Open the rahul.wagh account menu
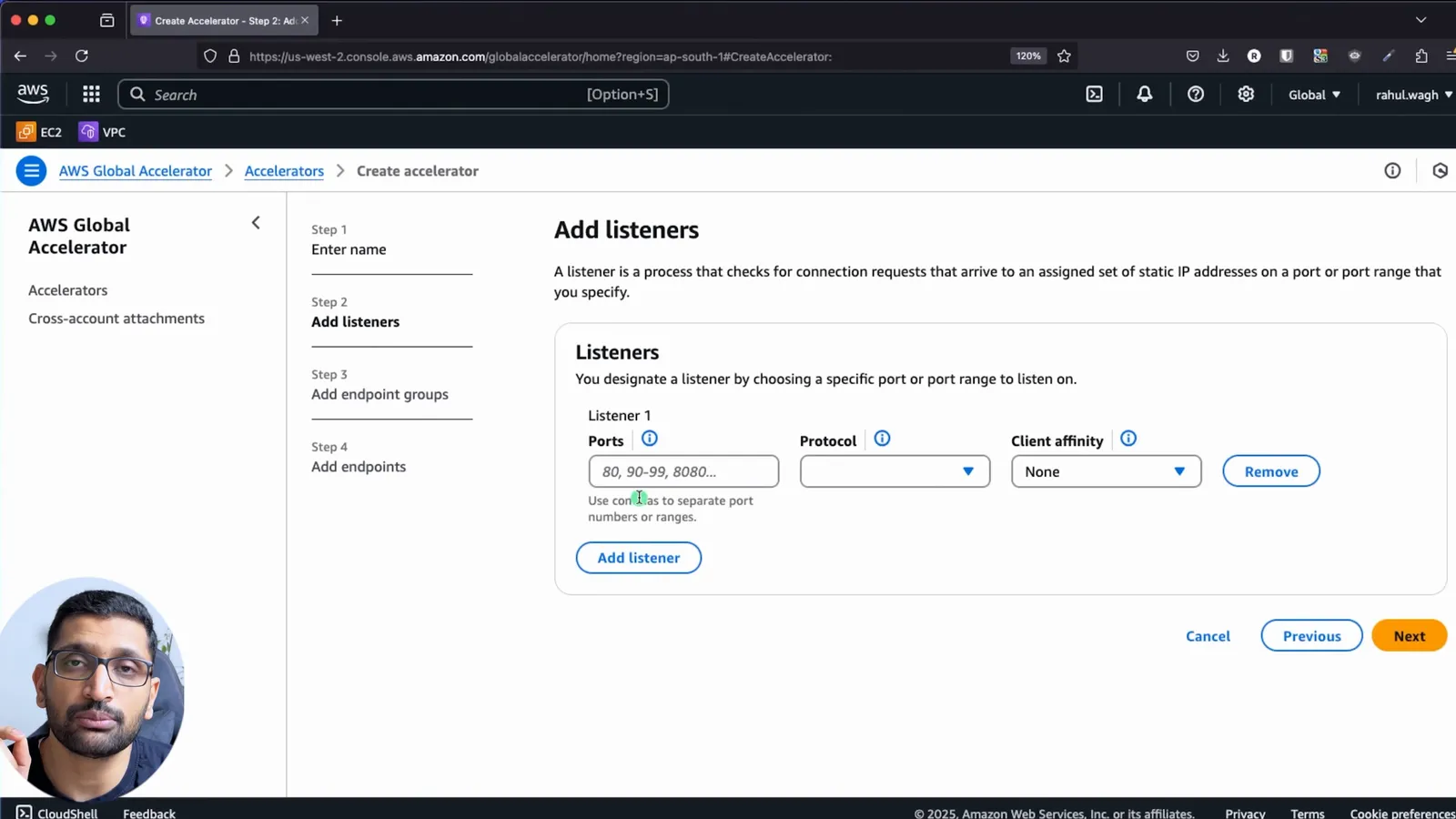Viewport: 1456px width, 819px height. point(1413,95)
